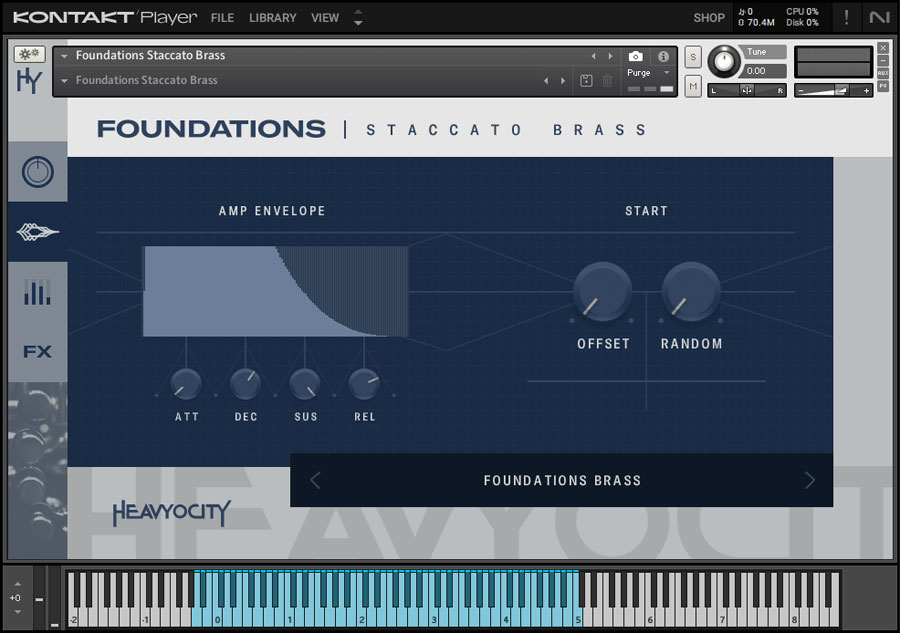900x633 pixels.
Task: Open the envelope page sidebar tab
Action: click(x=37, y=232)
